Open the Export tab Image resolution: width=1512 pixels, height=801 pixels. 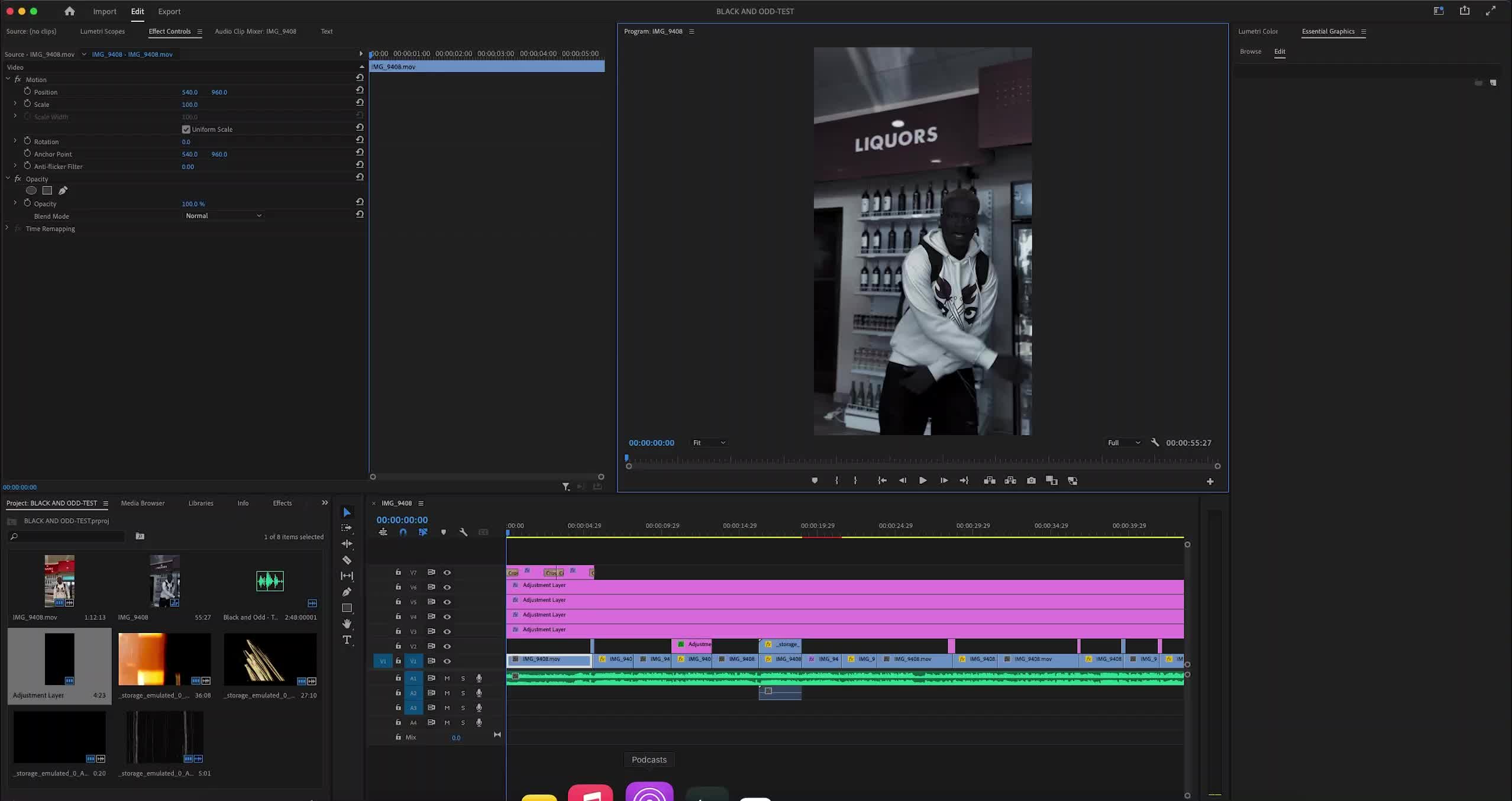coord(169,11)
